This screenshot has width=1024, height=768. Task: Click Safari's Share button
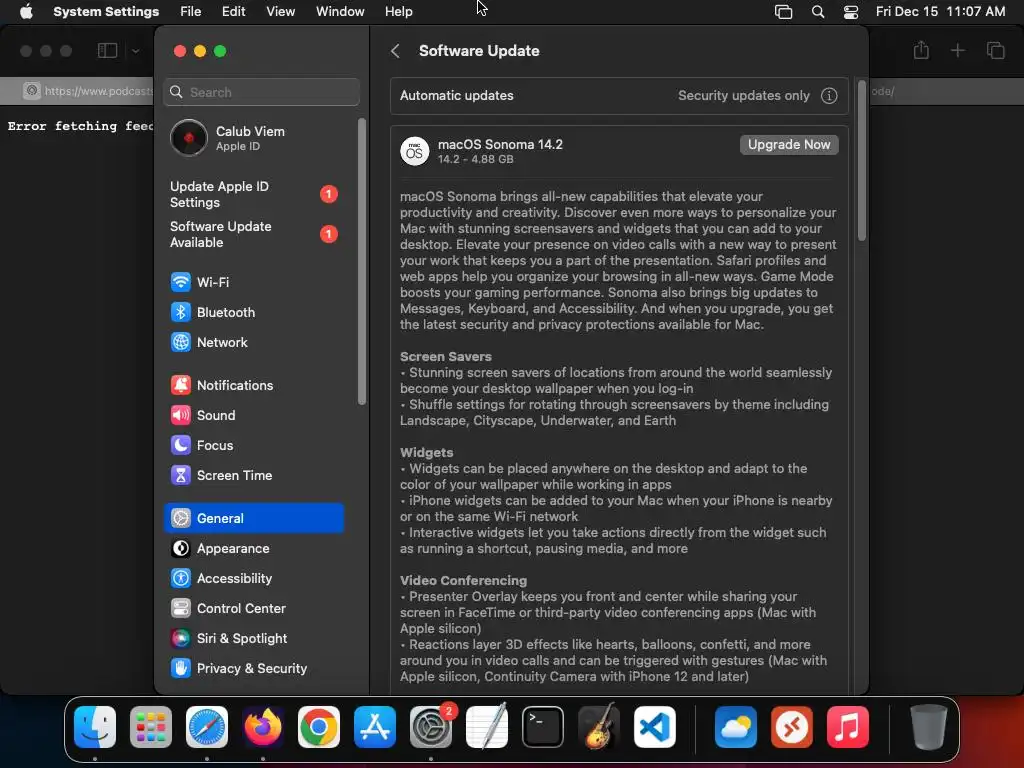pyautogui.click(x=921, y=50)
